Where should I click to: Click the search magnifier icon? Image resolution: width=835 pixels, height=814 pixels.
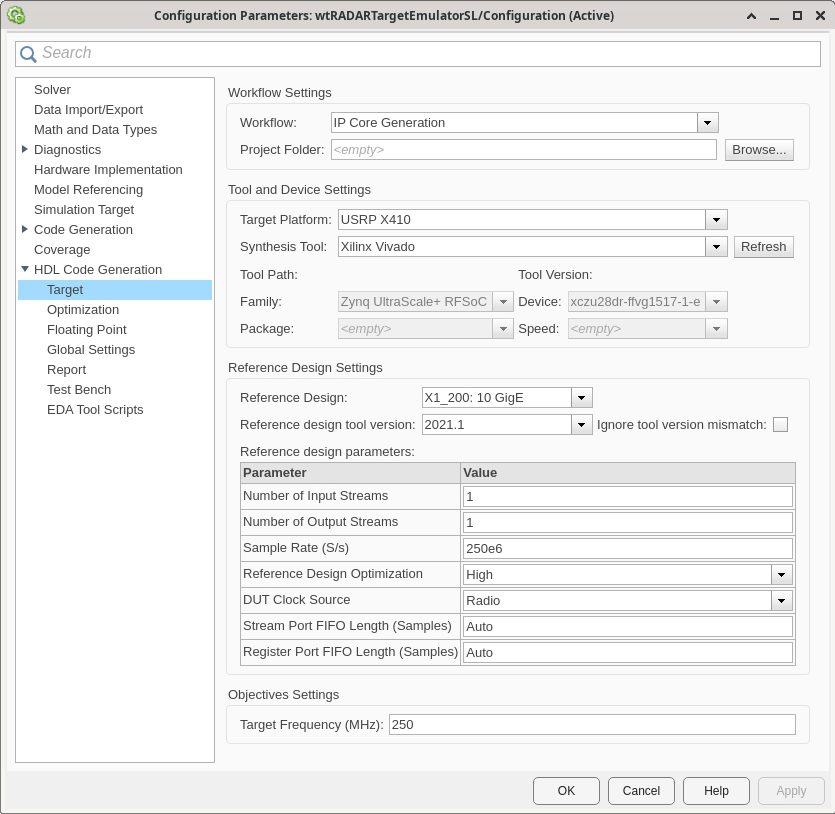coord(30,53)
